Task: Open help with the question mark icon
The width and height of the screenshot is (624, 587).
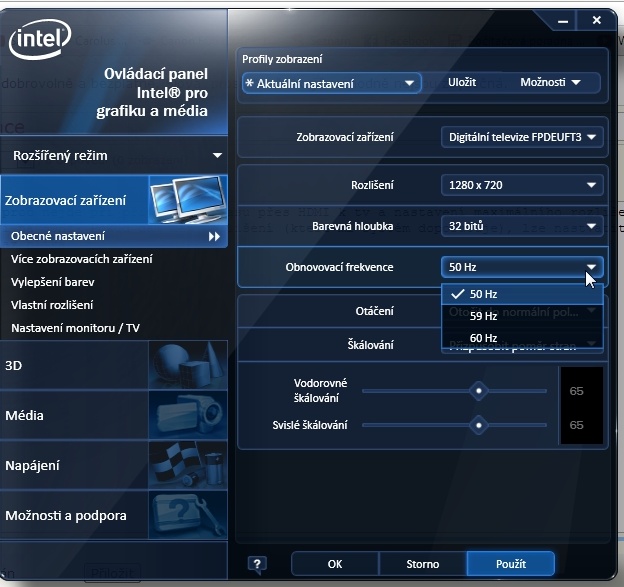Action: click(x=257, y=564)
